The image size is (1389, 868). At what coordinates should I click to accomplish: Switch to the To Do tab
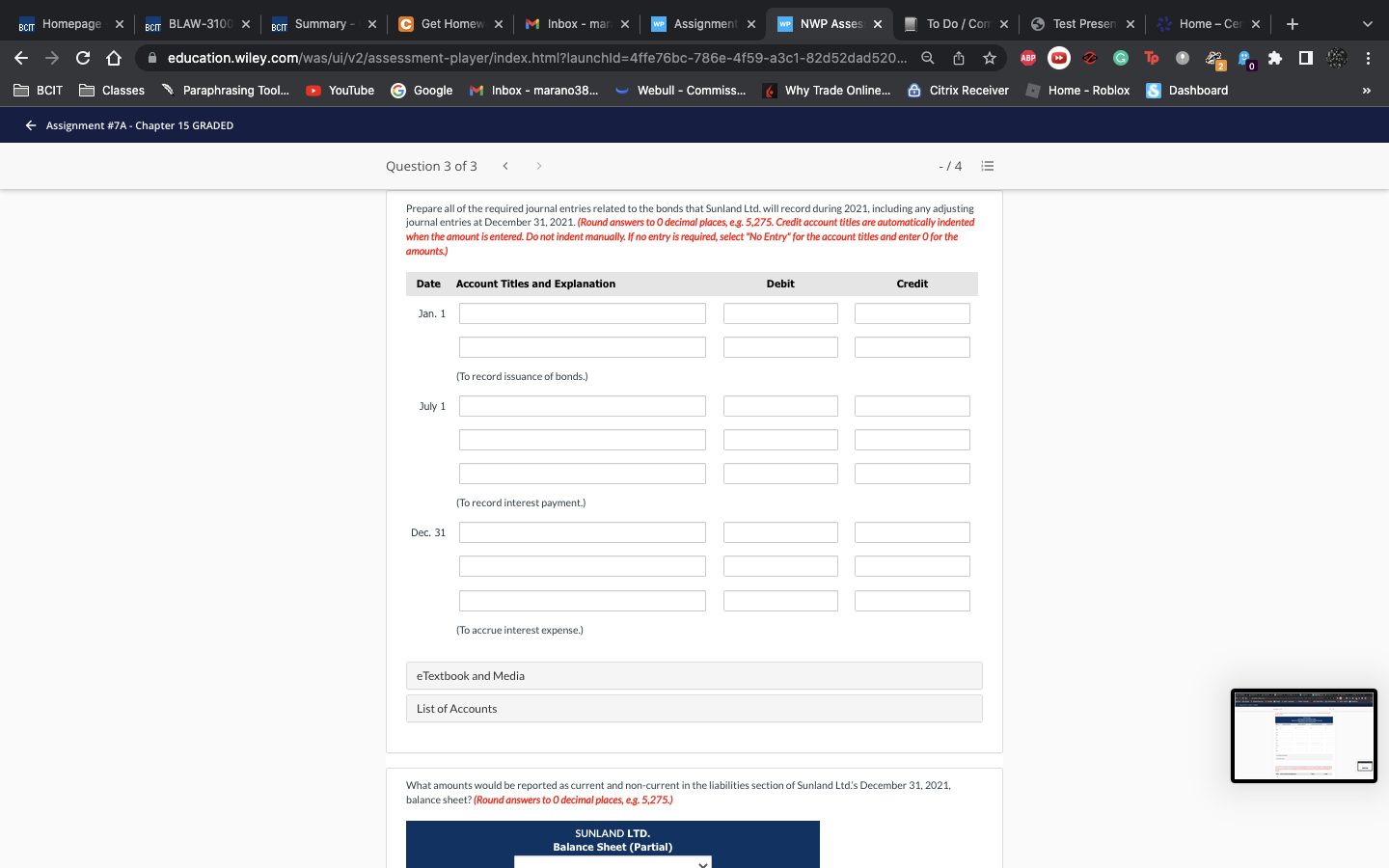click(x=956, y=24)
